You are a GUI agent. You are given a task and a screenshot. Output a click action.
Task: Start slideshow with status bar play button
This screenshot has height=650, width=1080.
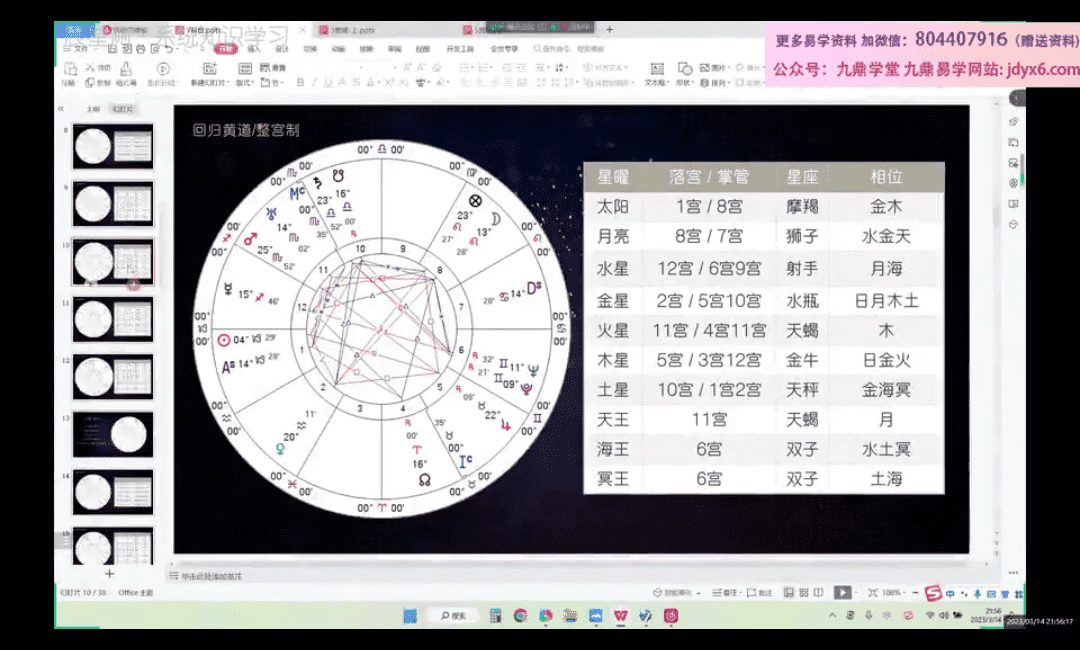(843, 592)
